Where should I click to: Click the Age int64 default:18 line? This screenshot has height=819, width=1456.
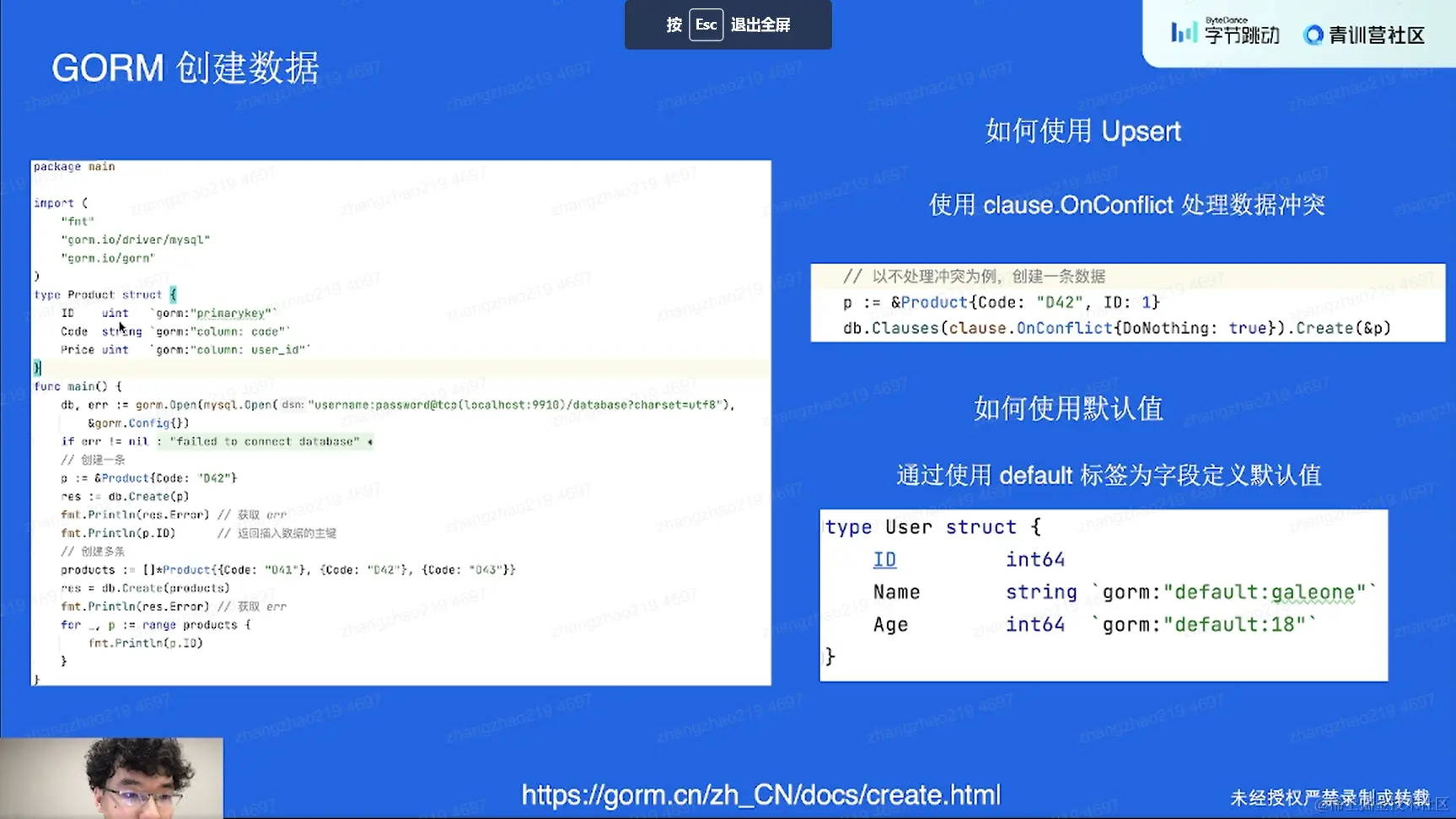point(1093,625)
